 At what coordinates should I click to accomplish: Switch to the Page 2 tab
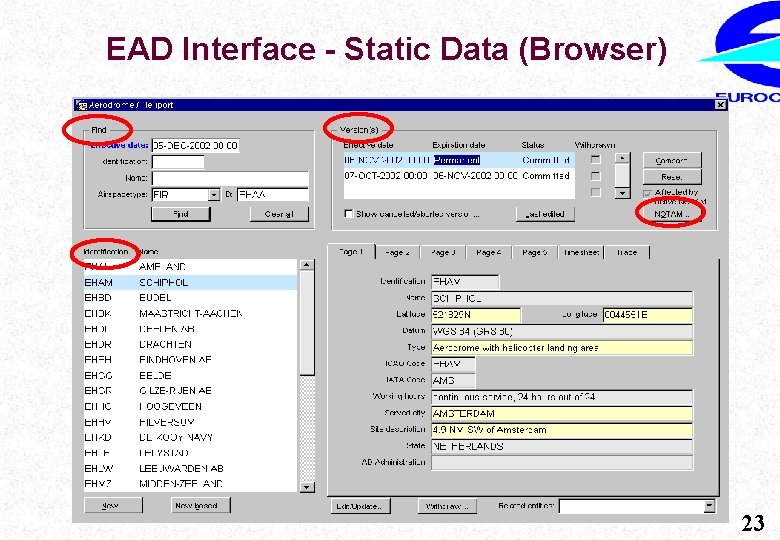coord(397,253)
